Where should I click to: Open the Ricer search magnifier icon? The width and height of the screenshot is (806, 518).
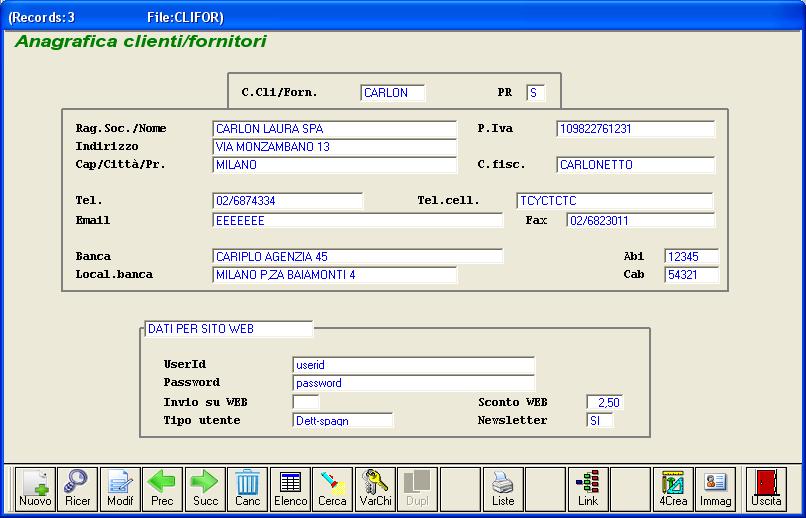click(x=78, y=489)
